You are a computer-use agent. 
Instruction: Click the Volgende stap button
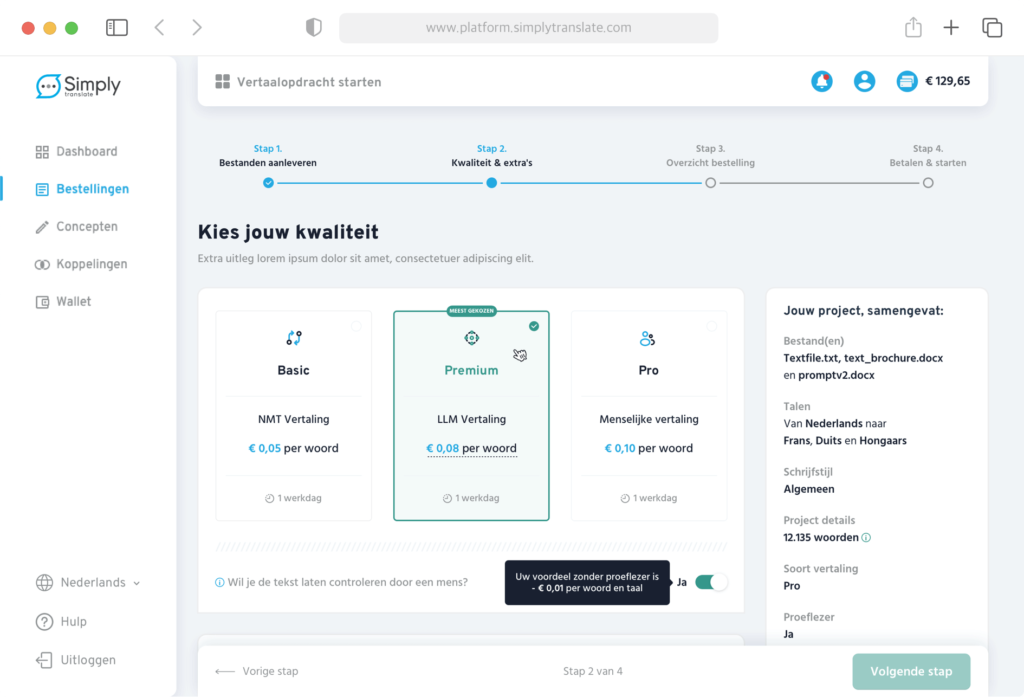pyautogui.click(x=910, y=671)
